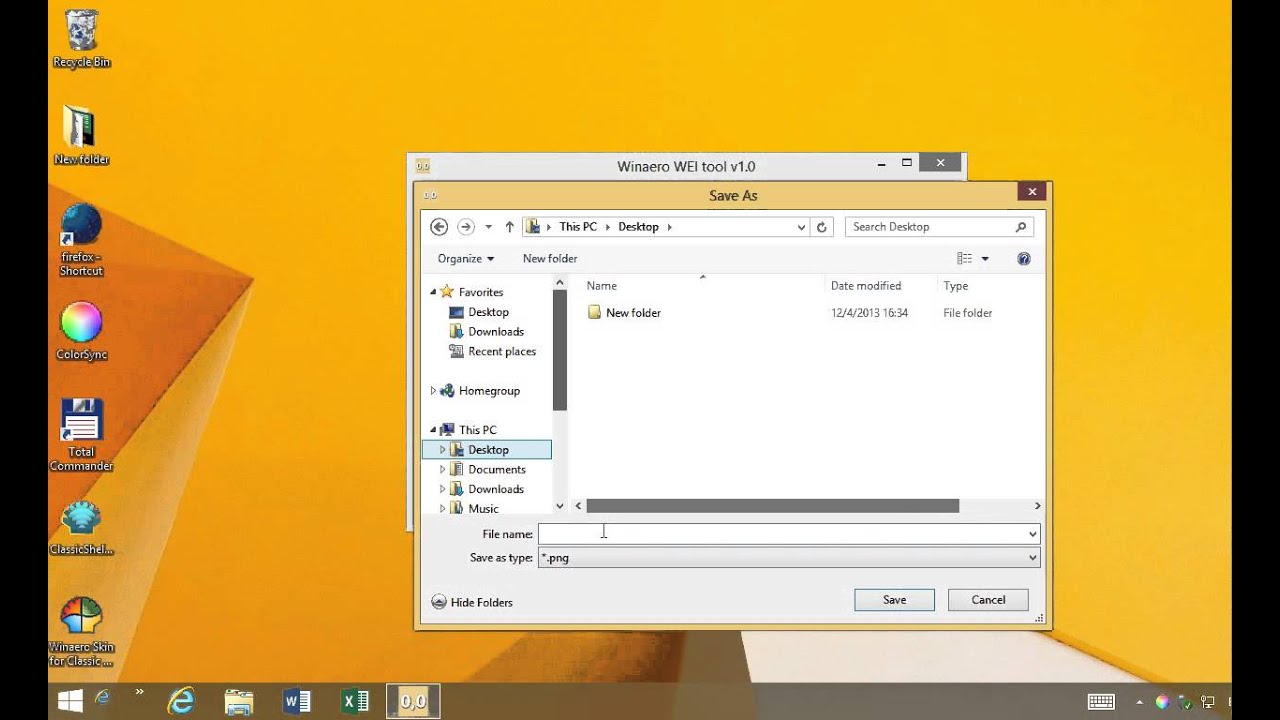
Task: Show hidden tray icons arrow
Action: coord(1141,702)
